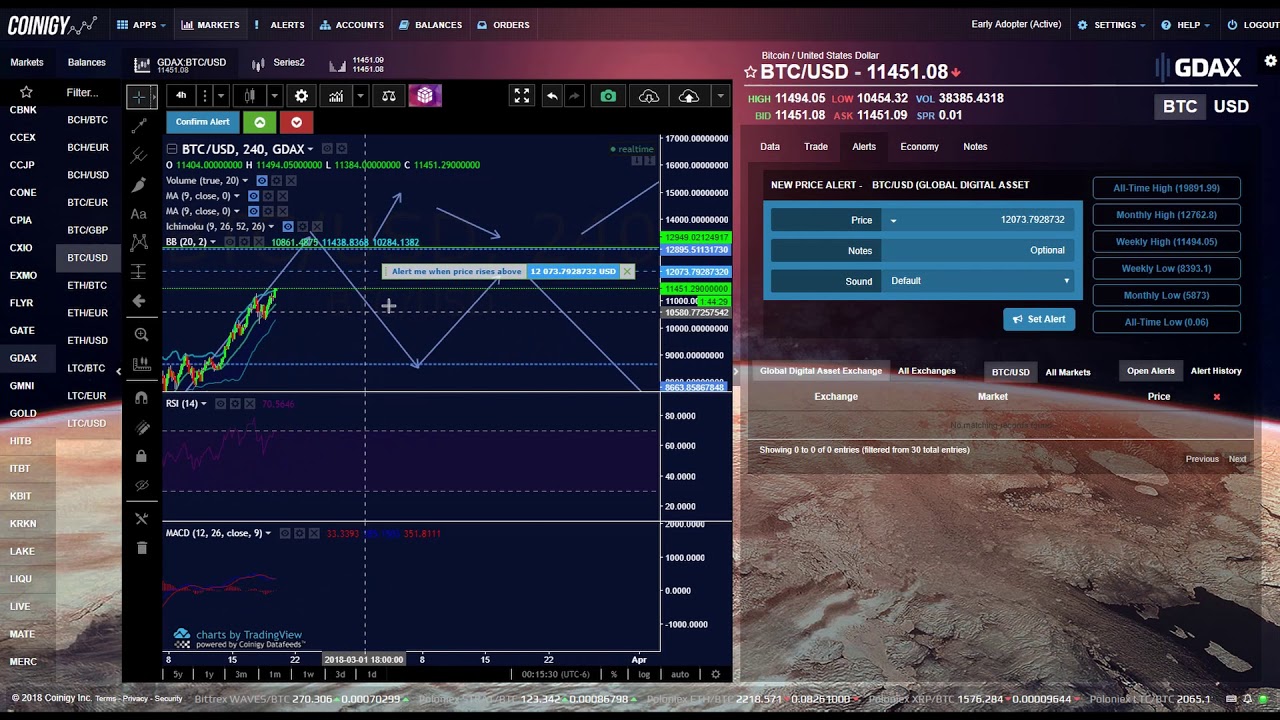
Task: Toggle the magnet mode icon
Action: [141, 398]
